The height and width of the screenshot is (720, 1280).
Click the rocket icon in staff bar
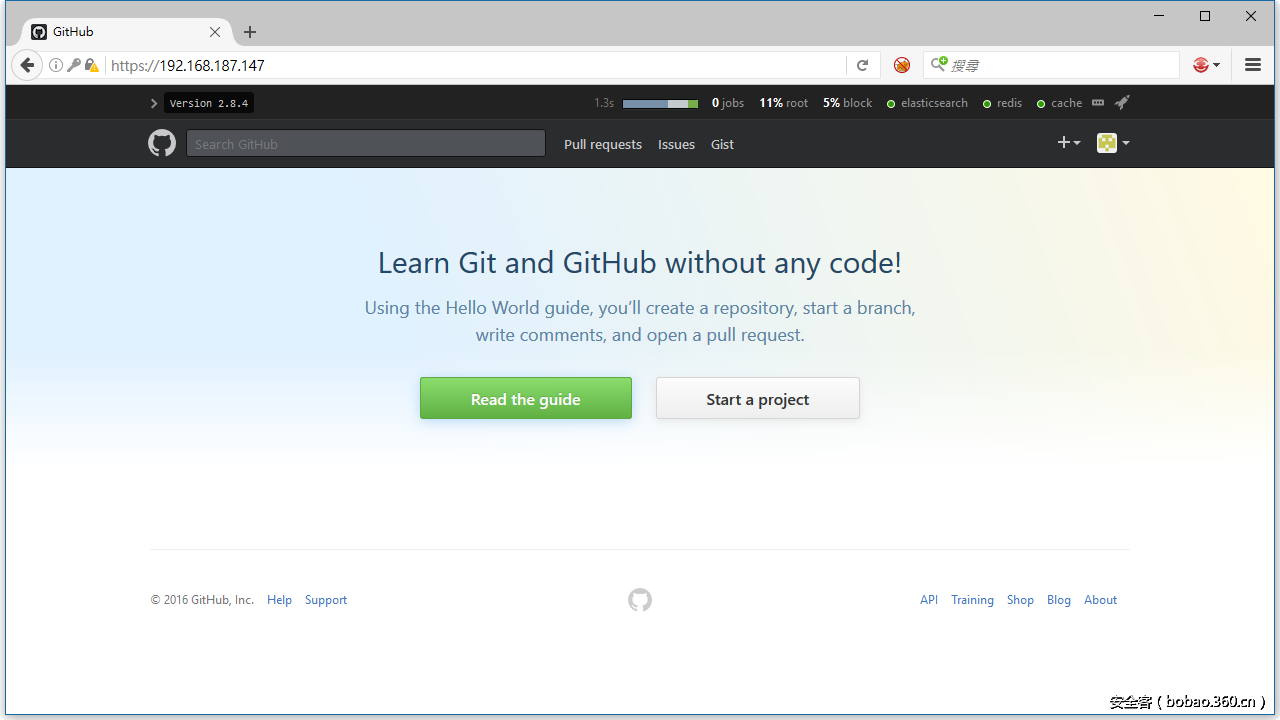[1122, 103]
